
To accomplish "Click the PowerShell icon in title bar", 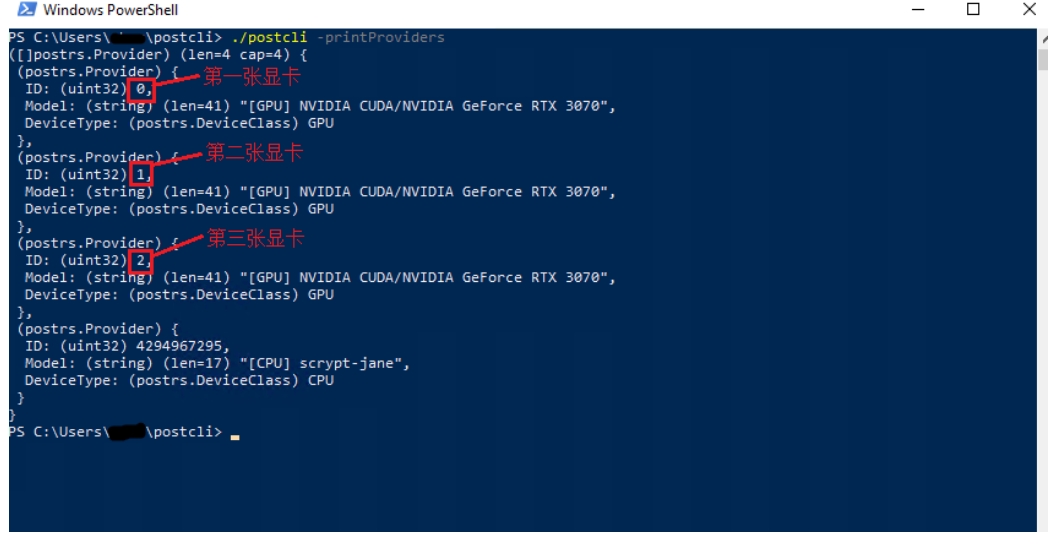I will [x=27, y=9].
